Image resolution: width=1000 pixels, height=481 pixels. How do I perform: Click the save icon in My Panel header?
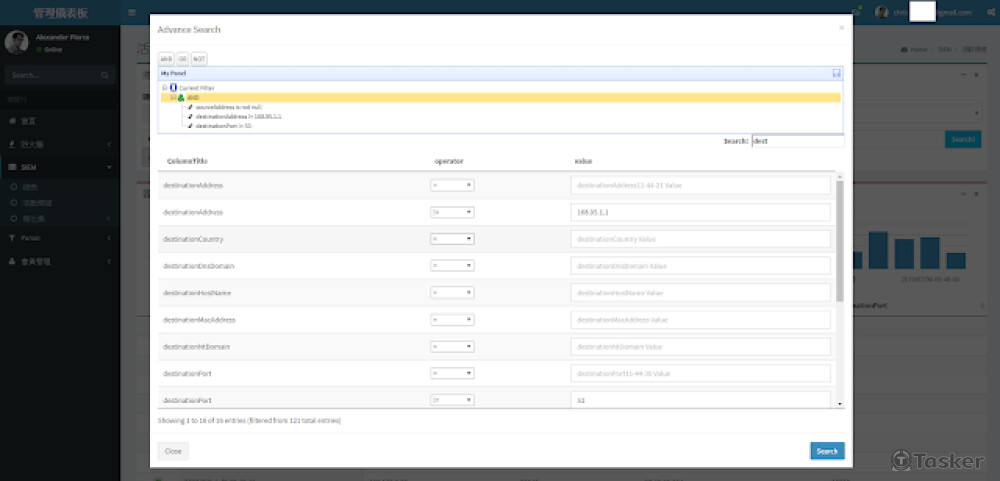(836, 73)
